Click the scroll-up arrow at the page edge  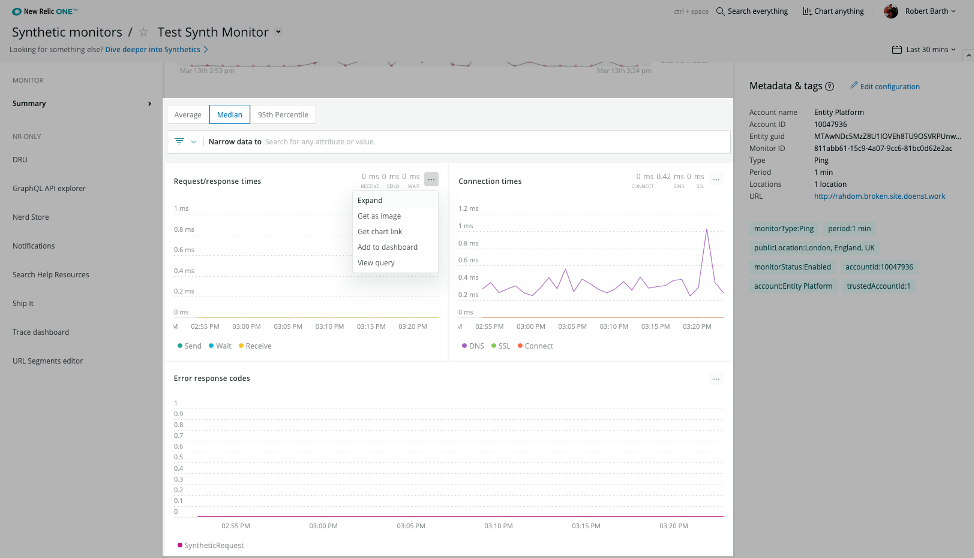968,56
